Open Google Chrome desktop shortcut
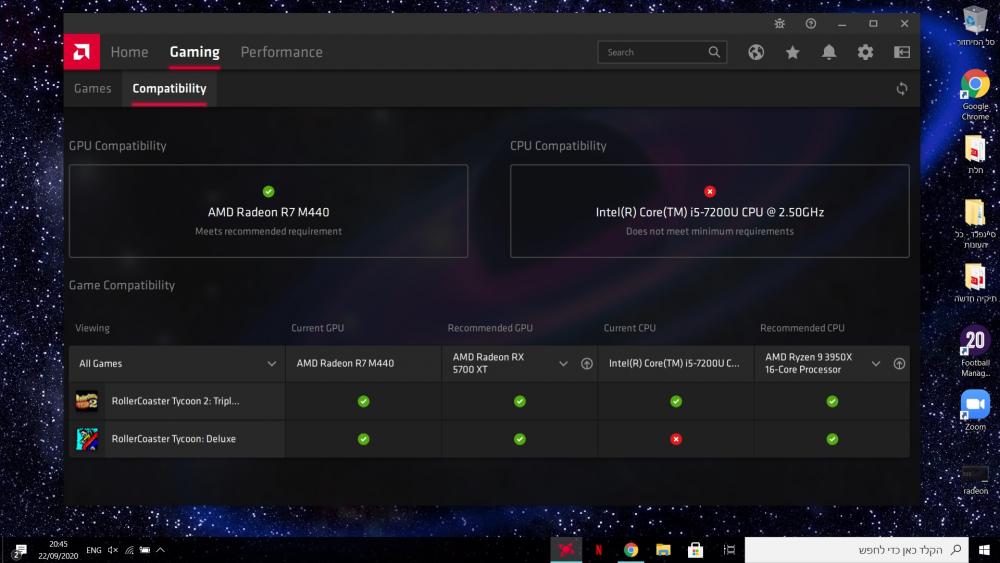Viewport: 1000px width, 563px height. click(975, 94)
